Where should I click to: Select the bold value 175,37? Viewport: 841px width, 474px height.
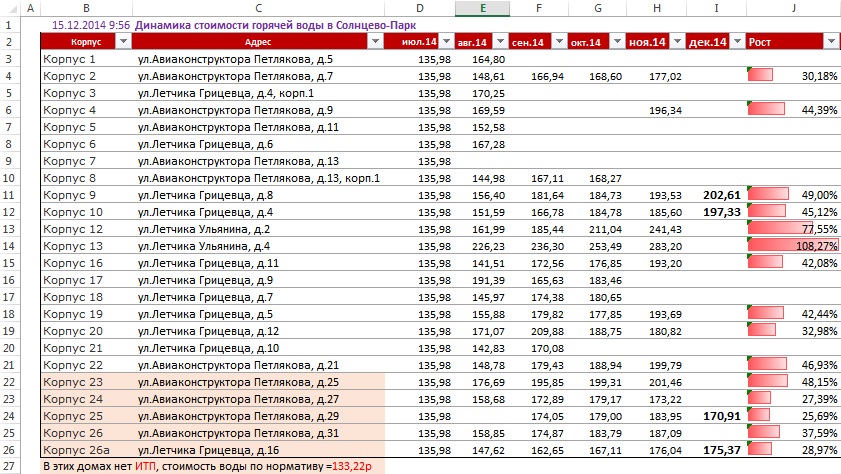[716, 450]
